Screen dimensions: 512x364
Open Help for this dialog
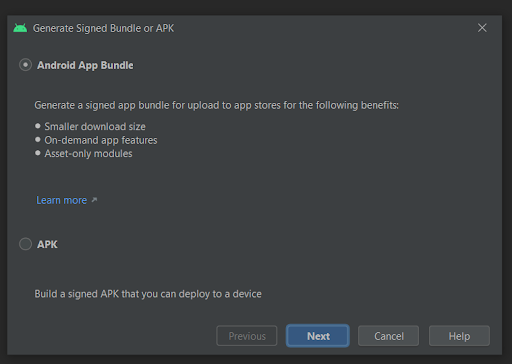[459, 336]
